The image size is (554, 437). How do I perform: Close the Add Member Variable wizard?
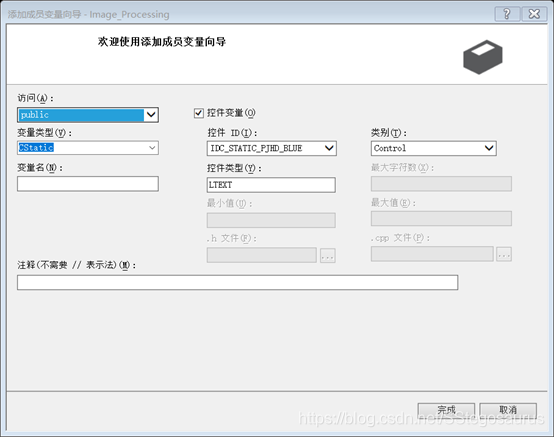534,14
